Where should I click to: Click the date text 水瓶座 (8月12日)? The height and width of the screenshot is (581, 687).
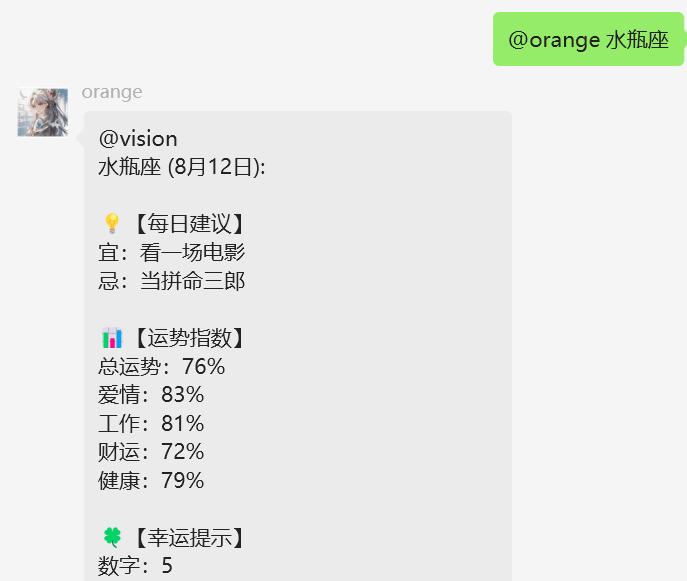[182, 167]
